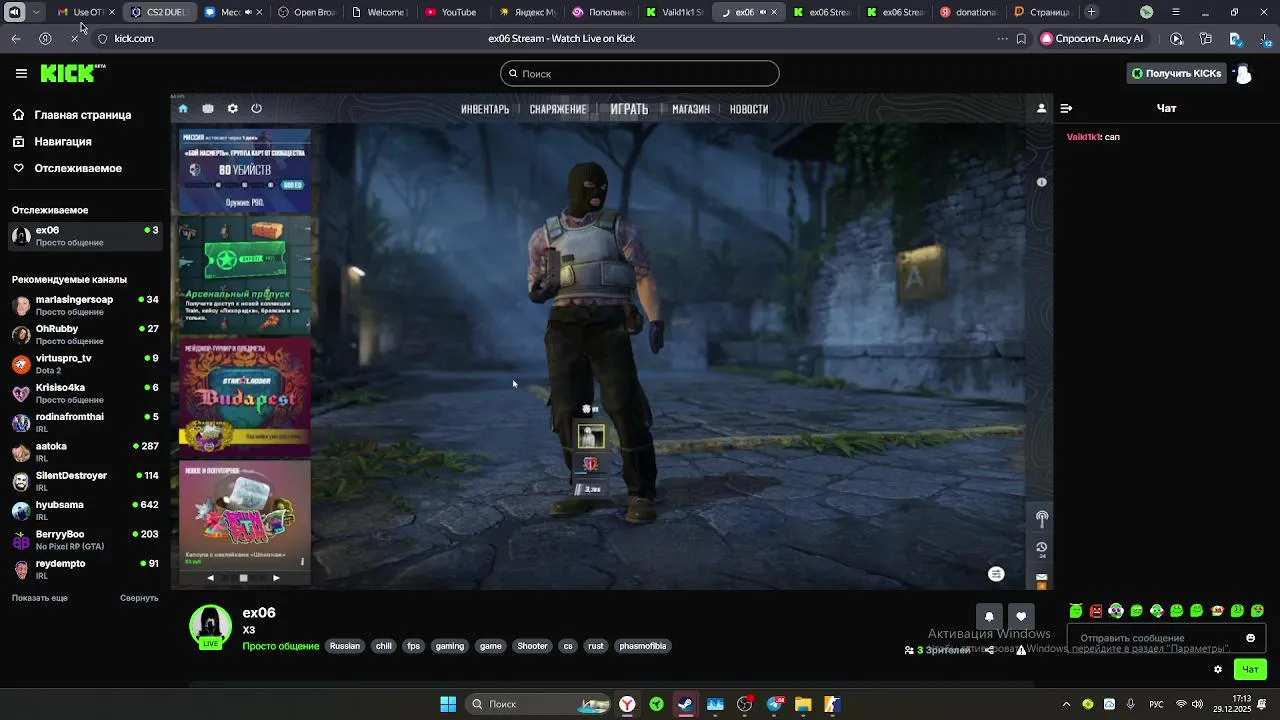Click the stream owner ex06 avatar
The height and width of the screenshot is (720, 1280).
pos(210,627)
